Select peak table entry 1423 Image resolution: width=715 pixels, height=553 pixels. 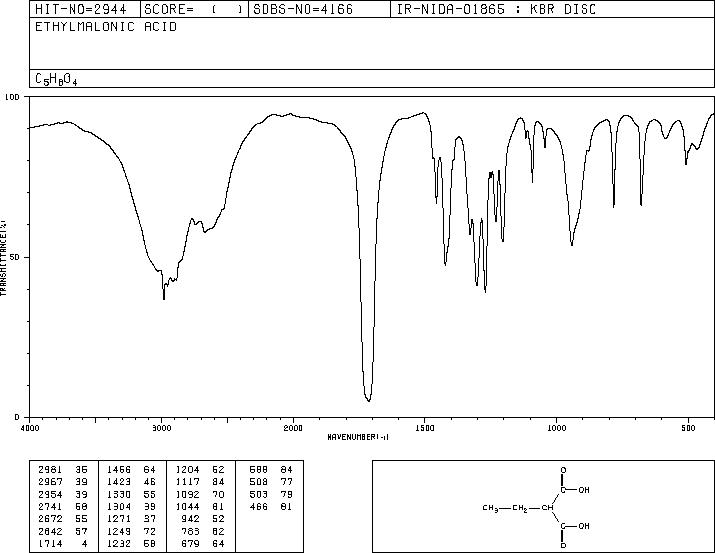point(131,482)
